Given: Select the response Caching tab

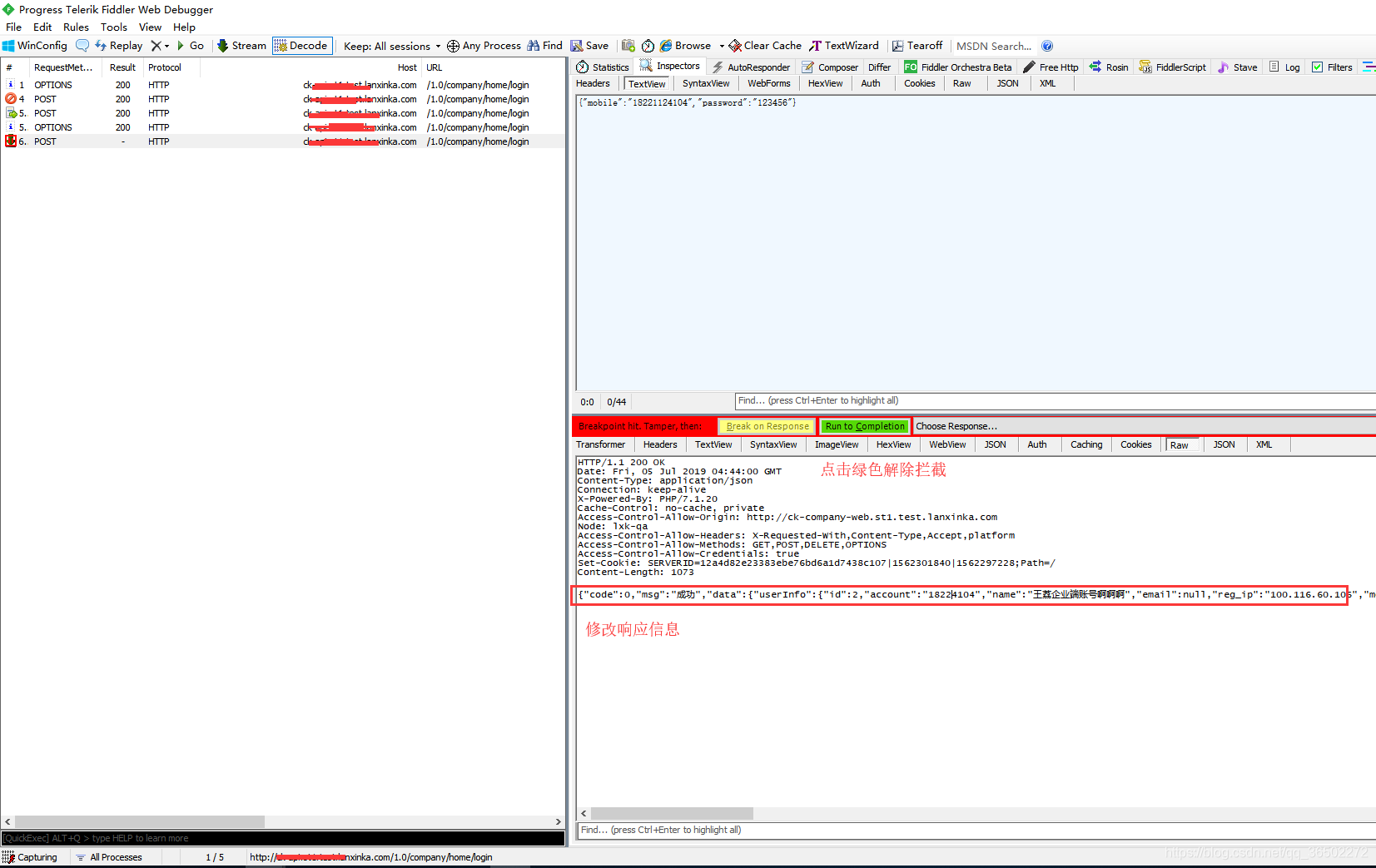Looking at the screenshot, I should click(x=1086, y=444).
